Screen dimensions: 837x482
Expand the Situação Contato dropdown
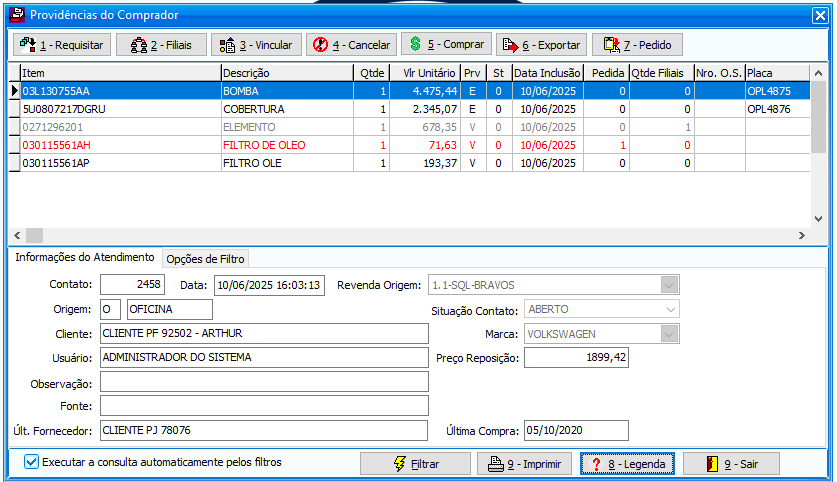coord(670,310)
